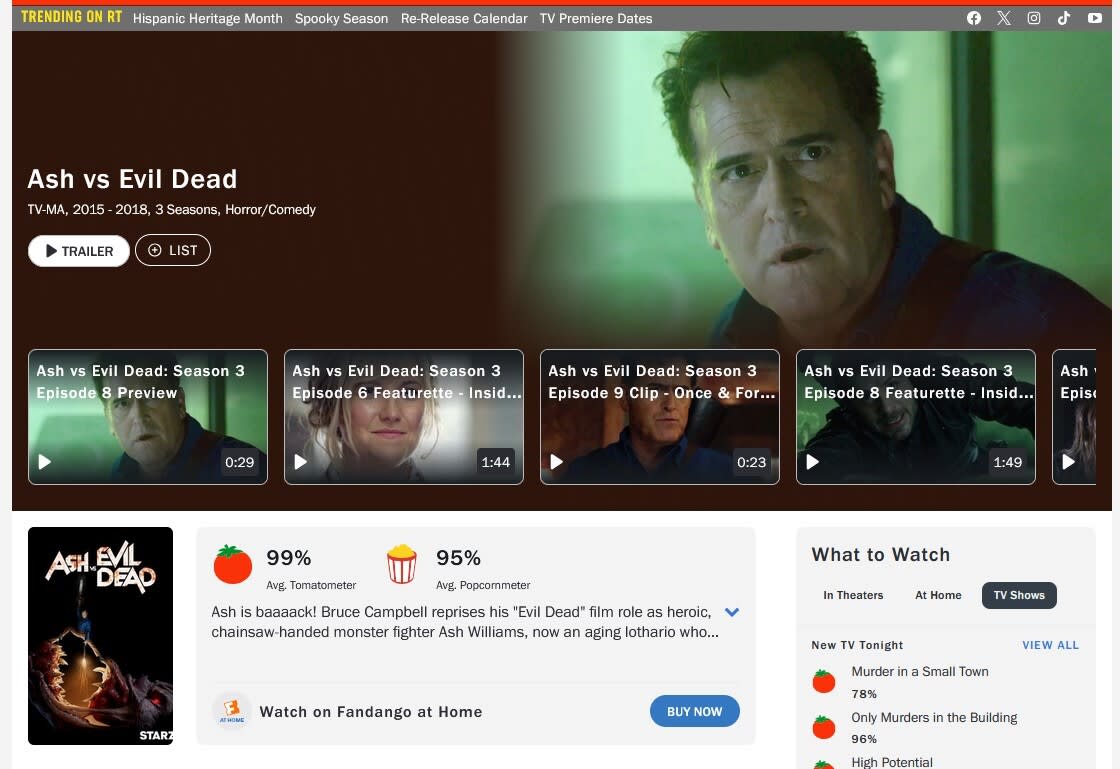Play the Episode 6 Featurette video
1120x769 pixels.
pos(301,462)
